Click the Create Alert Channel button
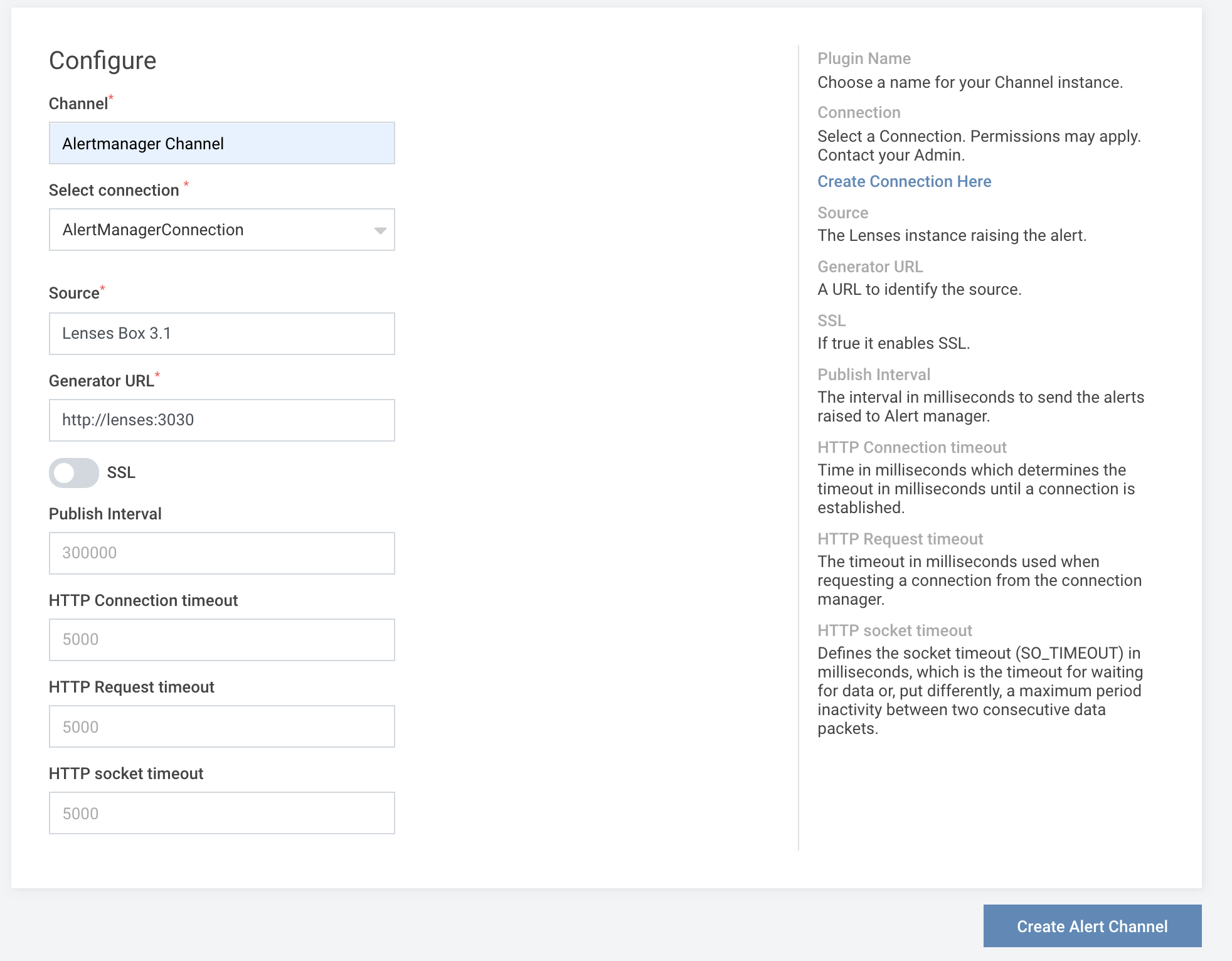The height and width of the screenshot is (961, 1232). pos(1092,925)
